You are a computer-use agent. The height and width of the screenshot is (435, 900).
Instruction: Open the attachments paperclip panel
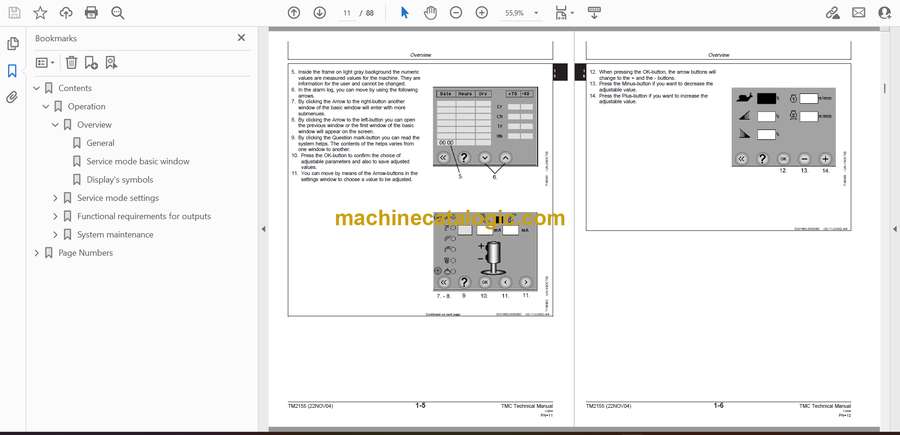(12, 97)
